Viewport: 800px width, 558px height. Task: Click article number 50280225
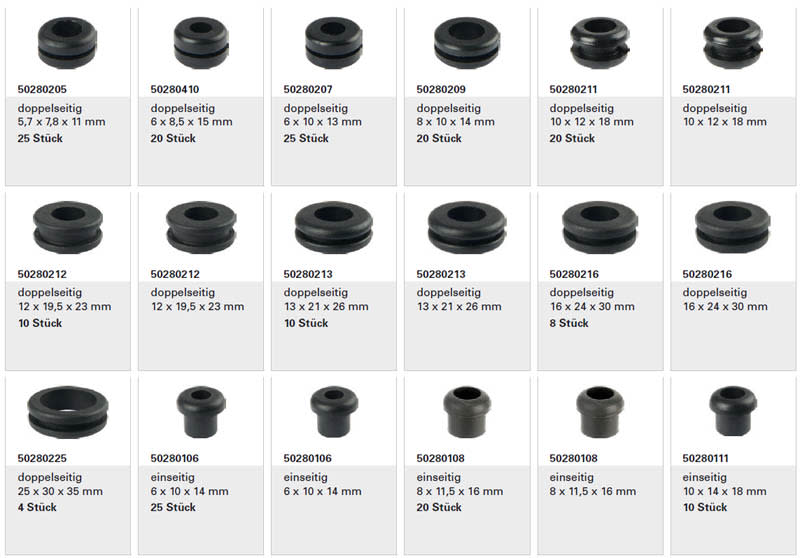tap(42, 458)
